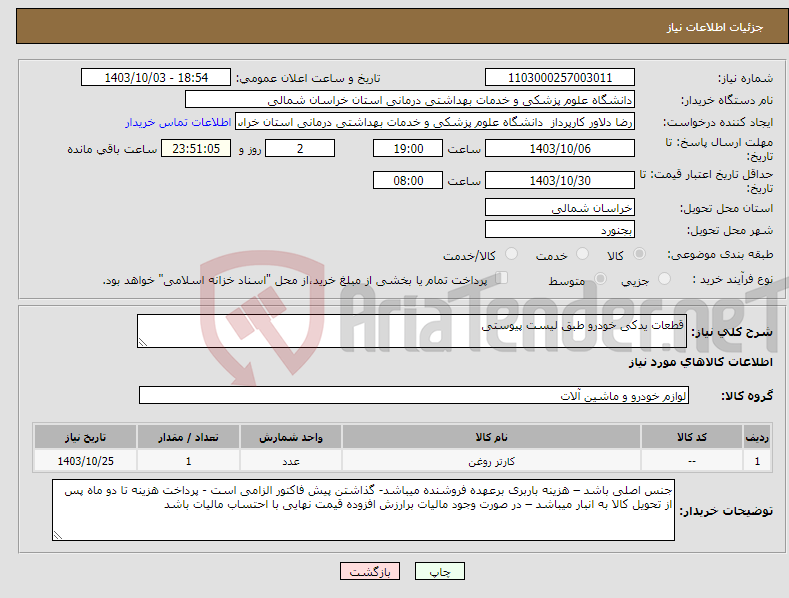This screenshot has width=789, height=598.
Task: Click the نوع فرآیند خرید label
Action: 733,279
